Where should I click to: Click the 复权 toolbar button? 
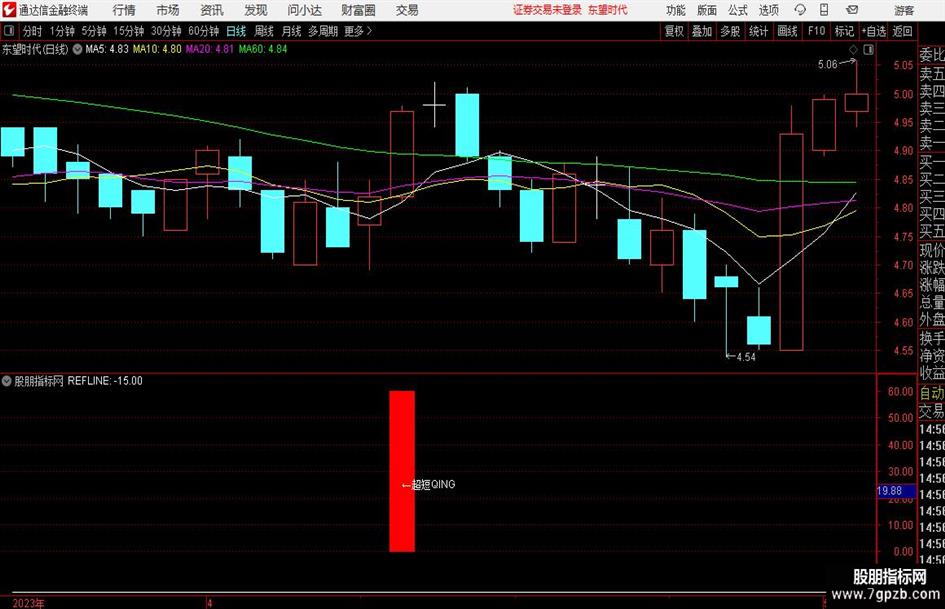click(674, 31)
